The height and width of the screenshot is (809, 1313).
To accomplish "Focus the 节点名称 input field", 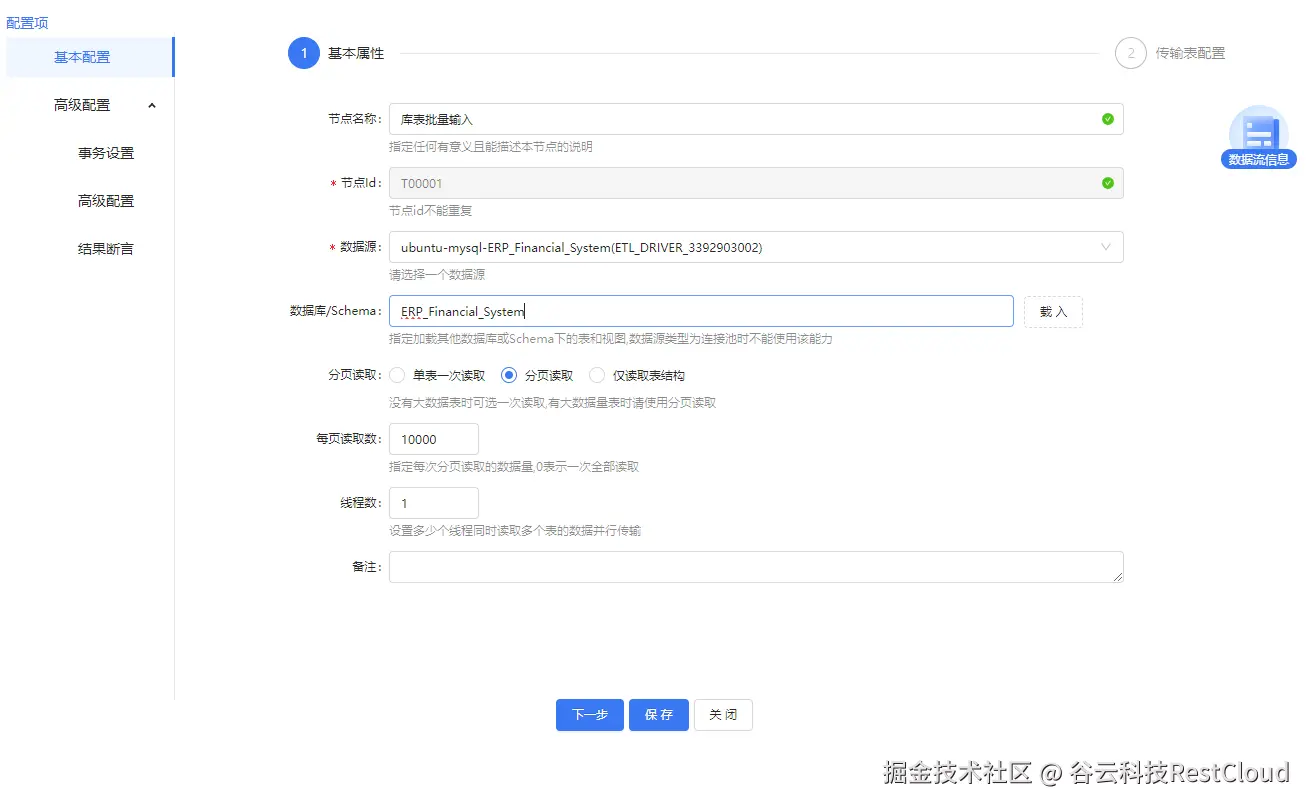I will click(756, 119).
